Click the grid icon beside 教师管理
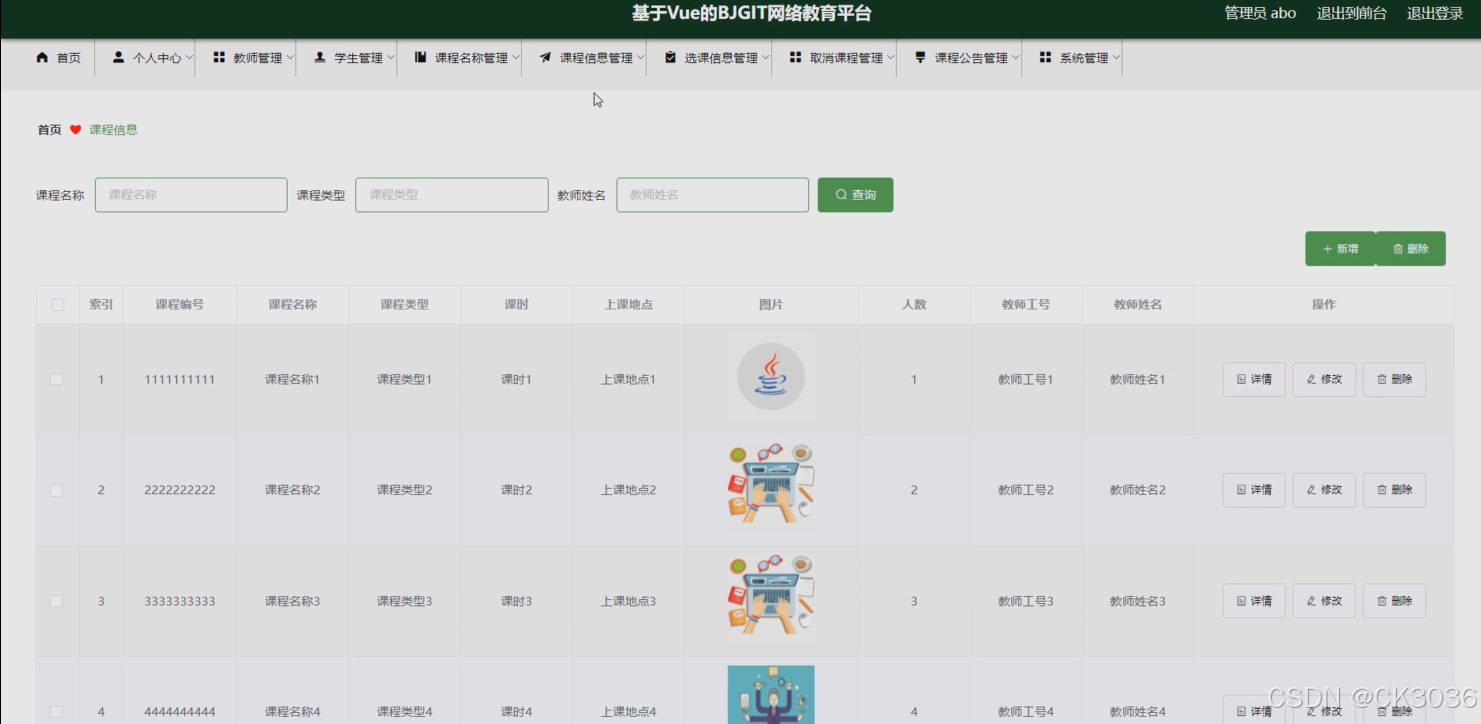1481x724 pixels. 219,58
